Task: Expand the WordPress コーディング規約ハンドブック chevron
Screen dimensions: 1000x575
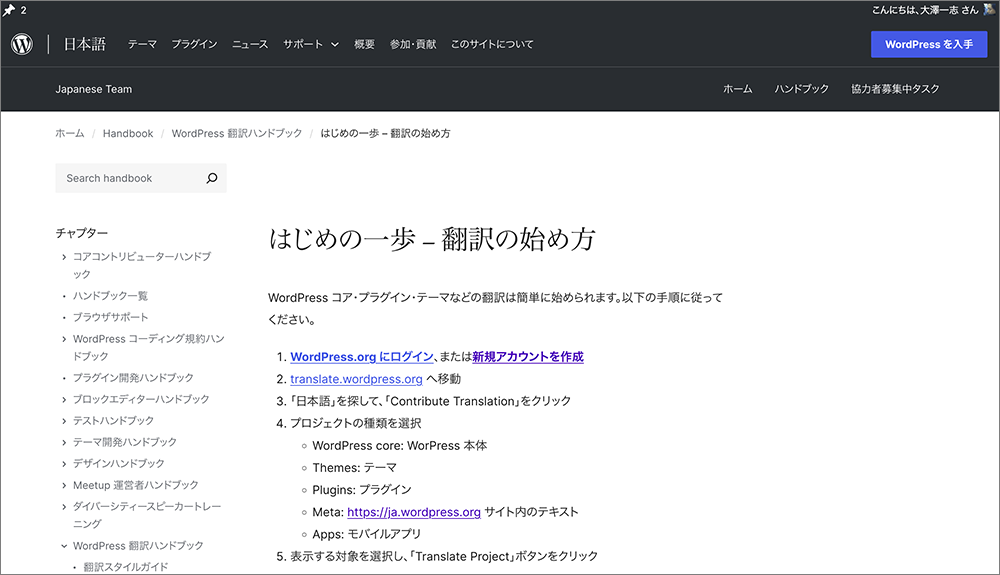Action: point(64,339)
